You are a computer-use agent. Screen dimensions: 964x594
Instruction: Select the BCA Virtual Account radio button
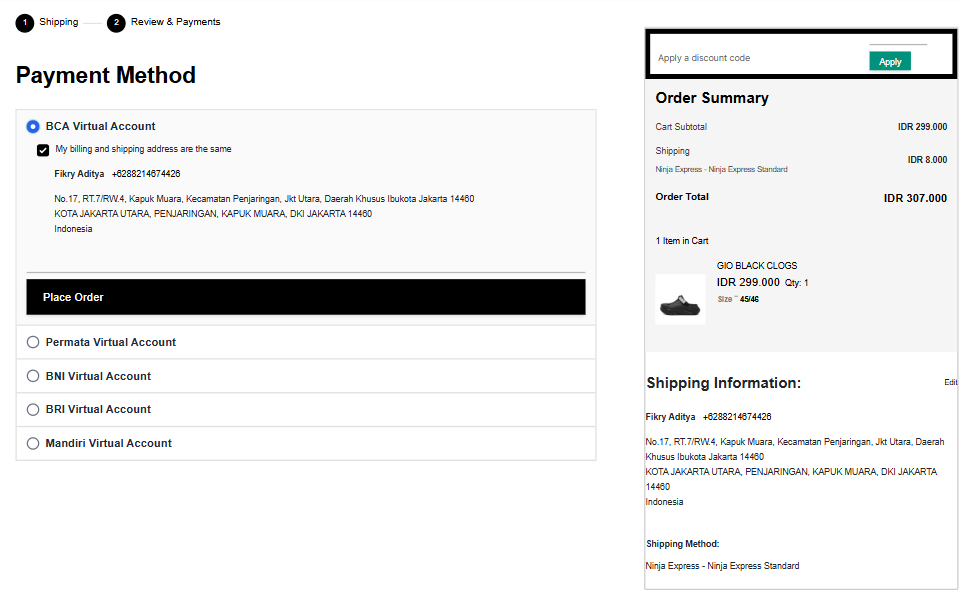pyautogui.click(x=33, y=127)
